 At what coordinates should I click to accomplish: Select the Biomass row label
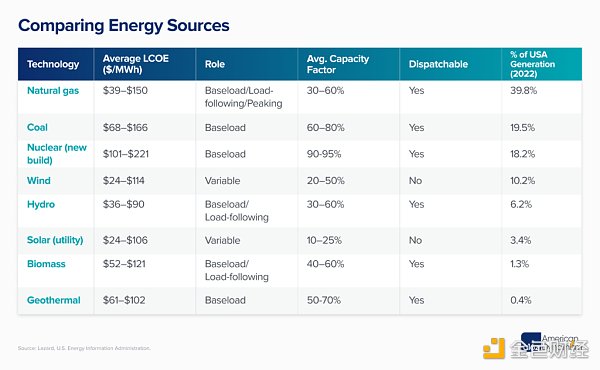[x=46, y=264]
